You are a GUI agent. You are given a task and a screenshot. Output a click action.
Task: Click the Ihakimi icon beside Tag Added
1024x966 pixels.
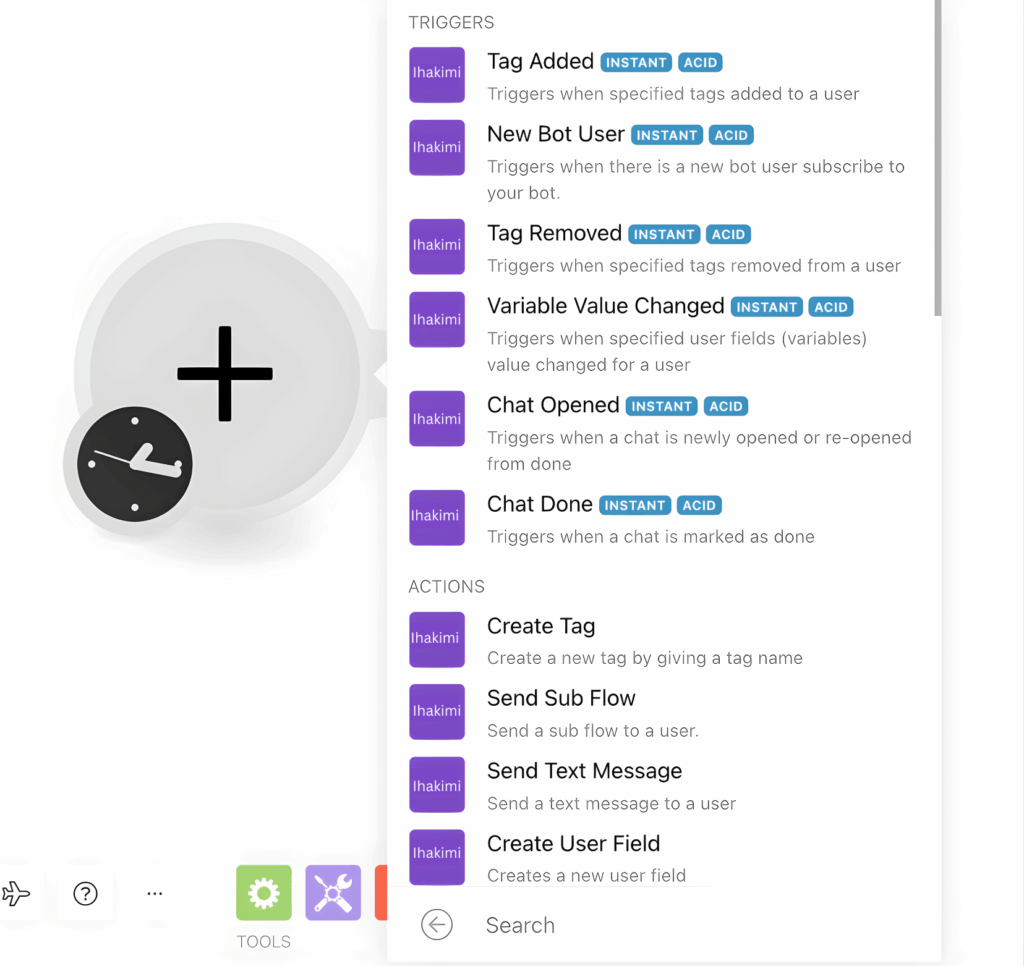(437, 75)
